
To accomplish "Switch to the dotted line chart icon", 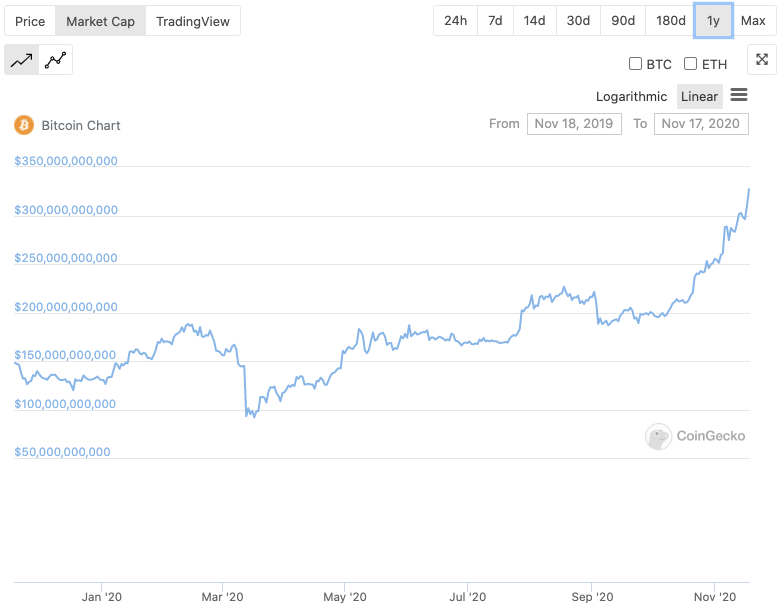I will [55, 60].
